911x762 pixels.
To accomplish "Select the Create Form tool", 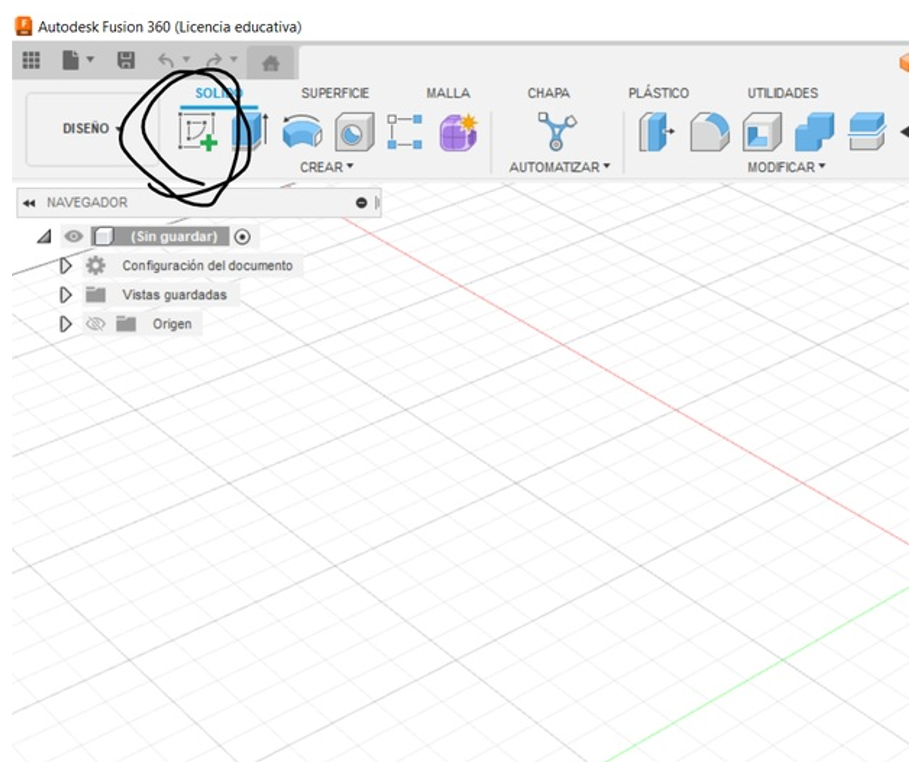I will [x=458, y=132].
